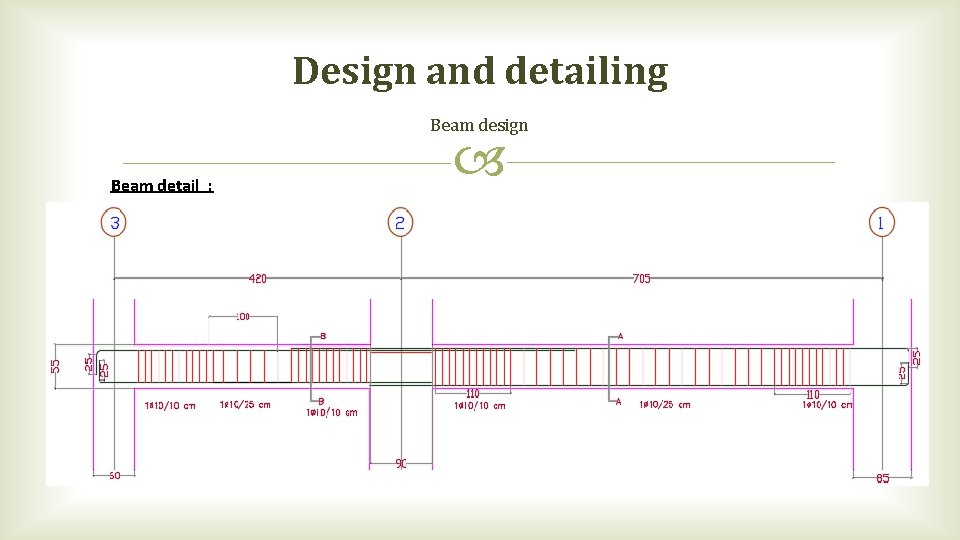Screen dimensions: 960x540
Task: Click the 100 dimension above the beam
Action: [243, 317]
